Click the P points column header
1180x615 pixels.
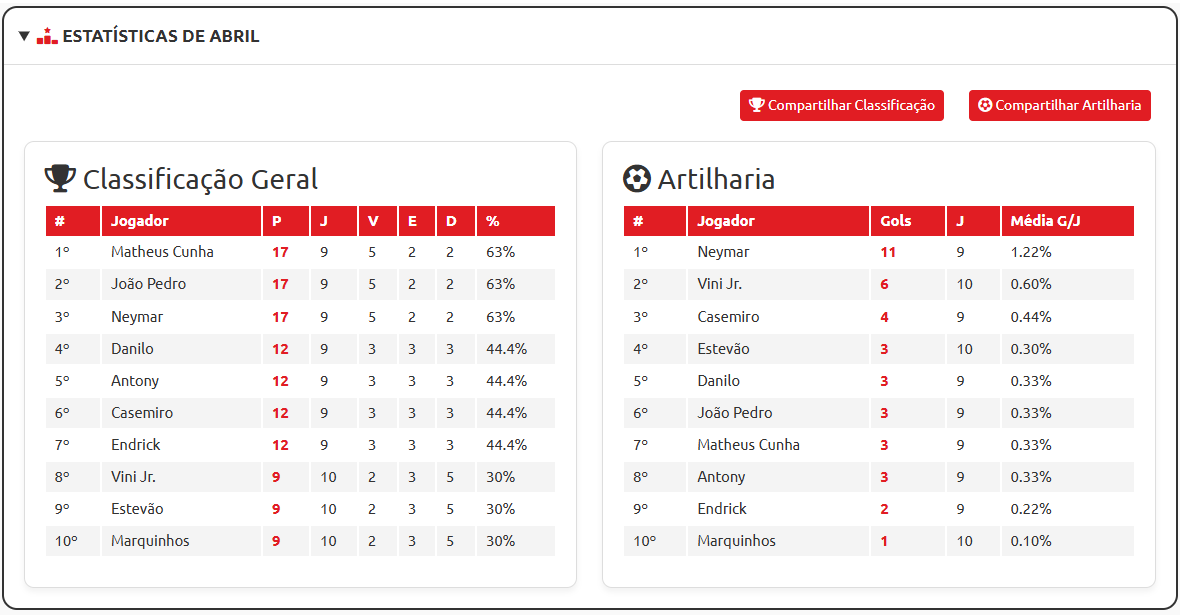click(277, 221)
